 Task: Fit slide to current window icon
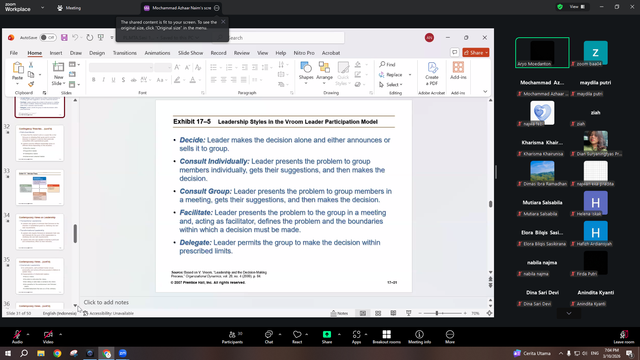489,313
